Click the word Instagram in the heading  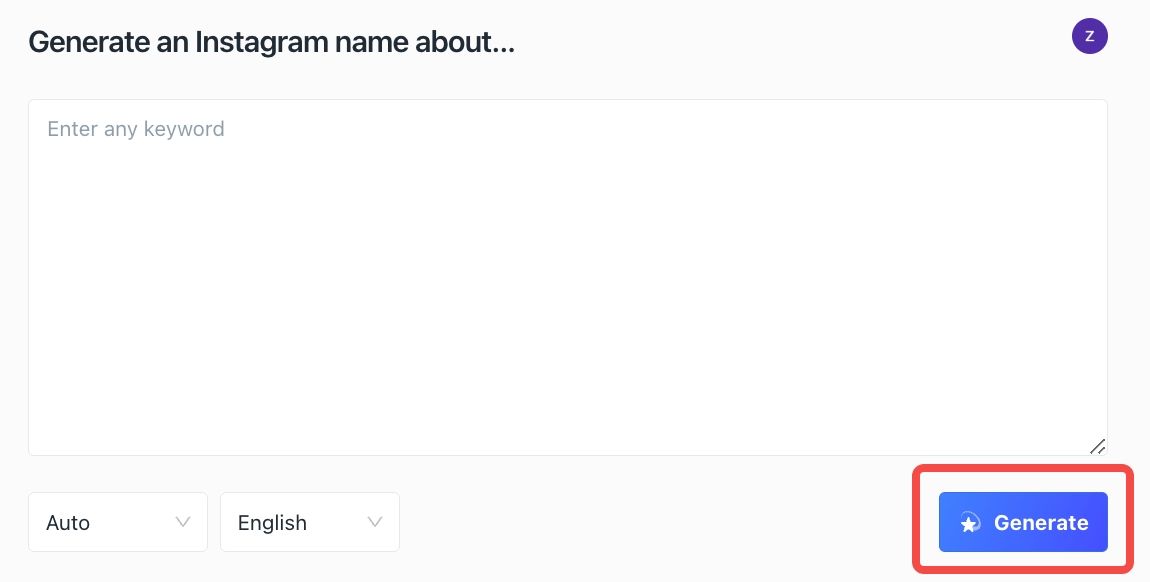[x=261, y=42]
